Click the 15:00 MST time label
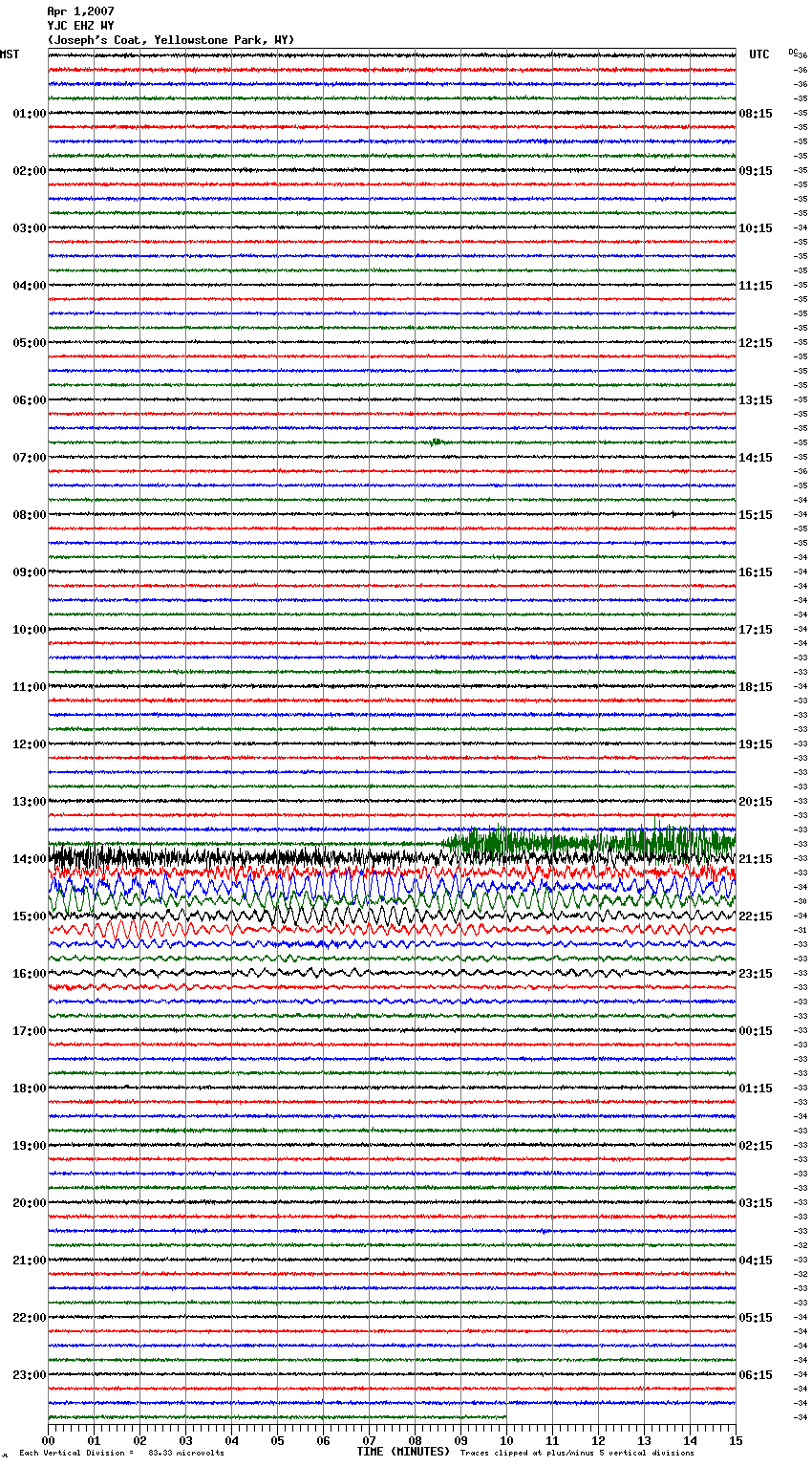Screen dimensions: 812x1466 [x=30, y=916]
